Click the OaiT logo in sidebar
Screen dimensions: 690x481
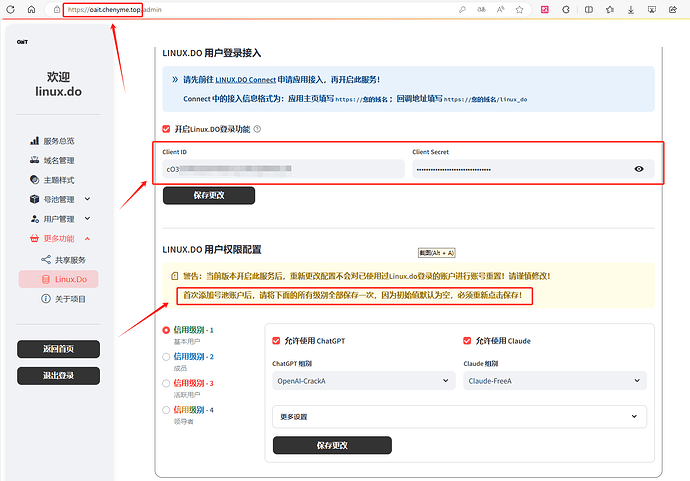[x=22, y=42]
